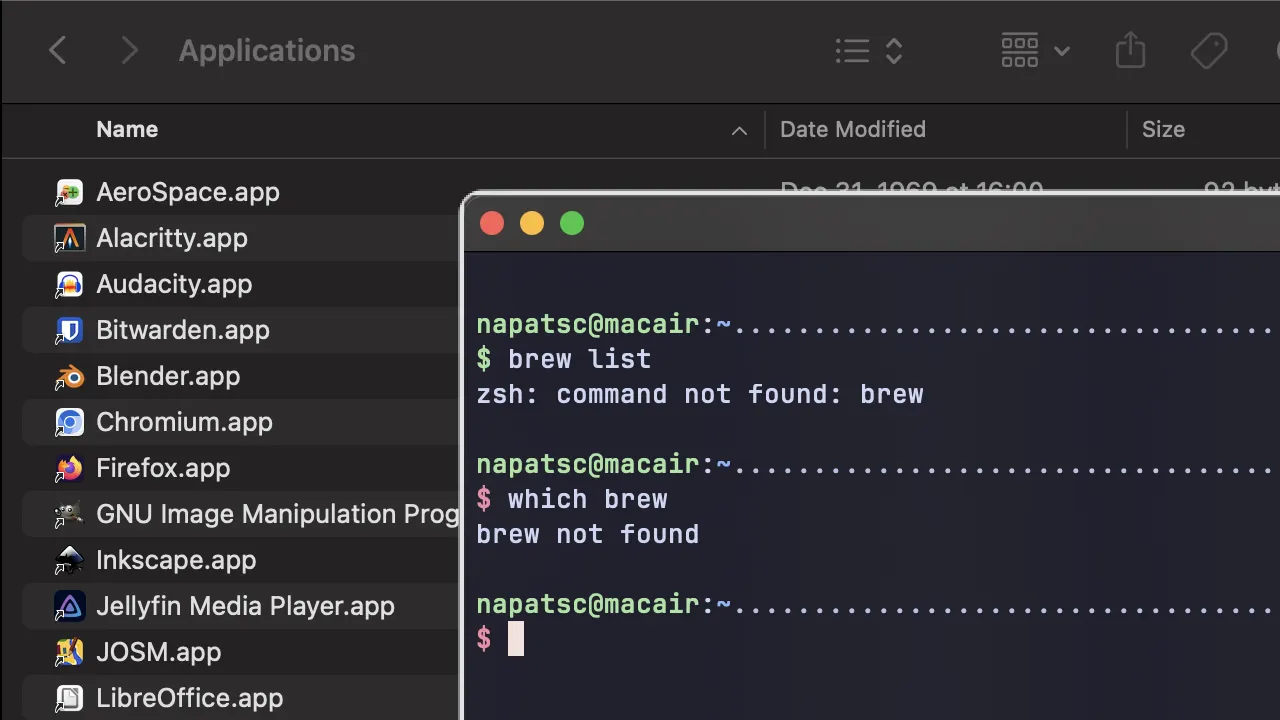Image resolution: width=1280 pixels, height=720 pixels.
Task: Click the GNU Image Manipulation Program file name
Action: (278, 514)
